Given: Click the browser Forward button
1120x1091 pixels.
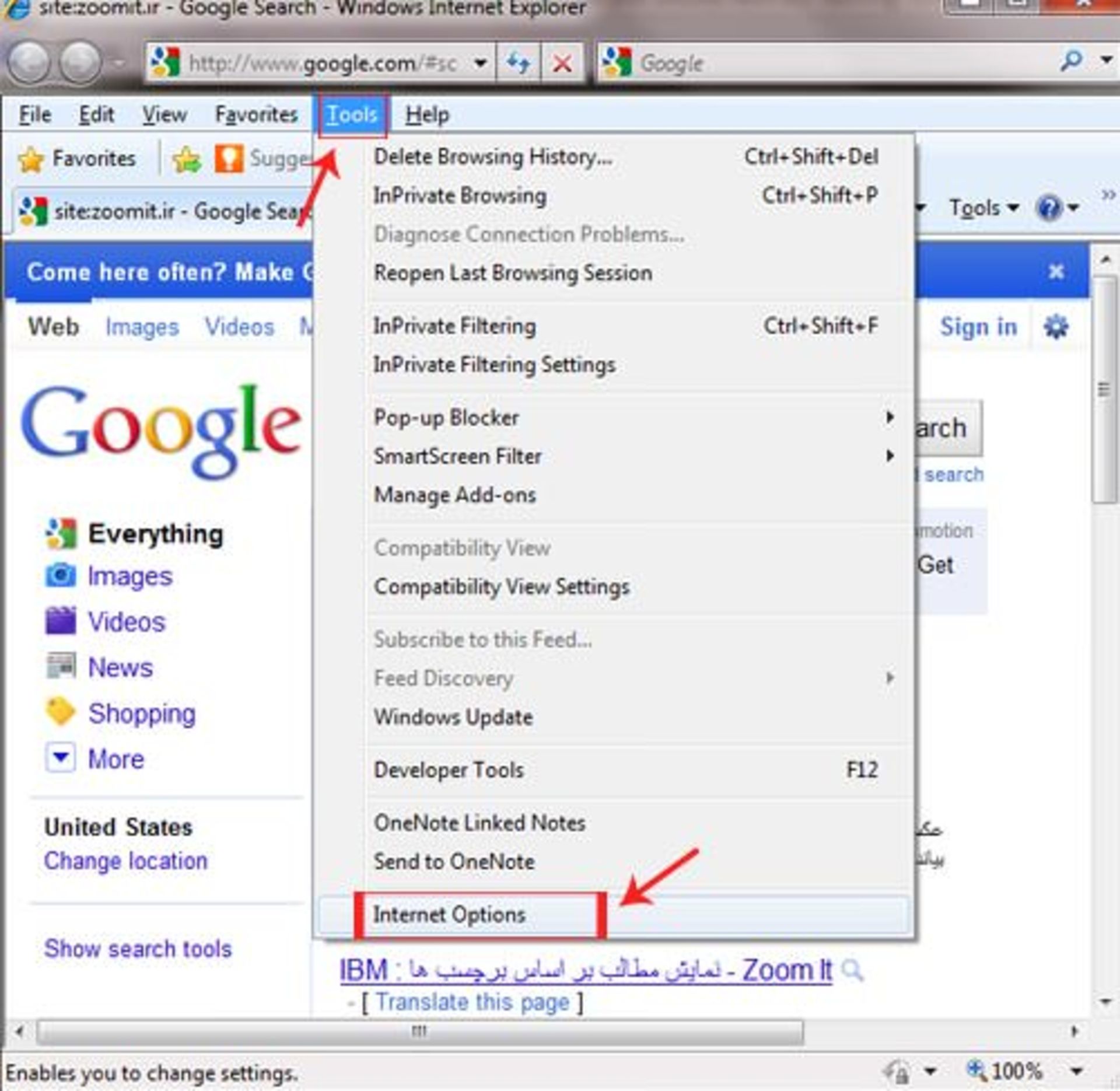Looking at the screenshot, I should pyautogui.click(x=81, y=62).
